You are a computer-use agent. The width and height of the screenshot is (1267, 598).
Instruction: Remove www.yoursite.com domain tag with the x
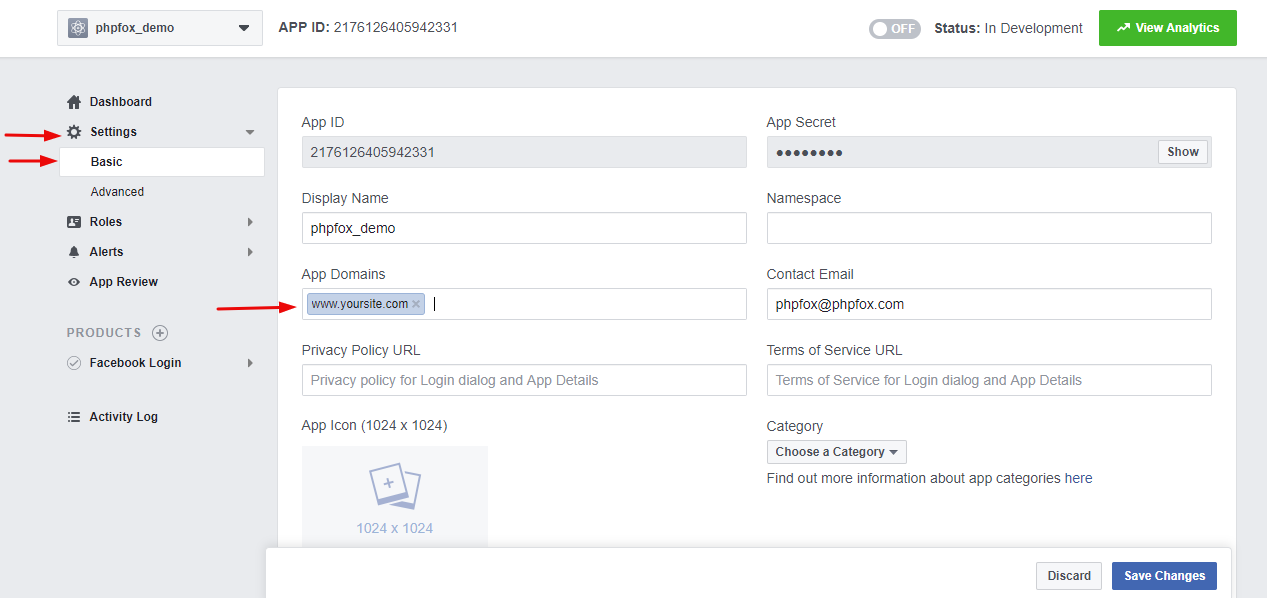tap(416, 304)
